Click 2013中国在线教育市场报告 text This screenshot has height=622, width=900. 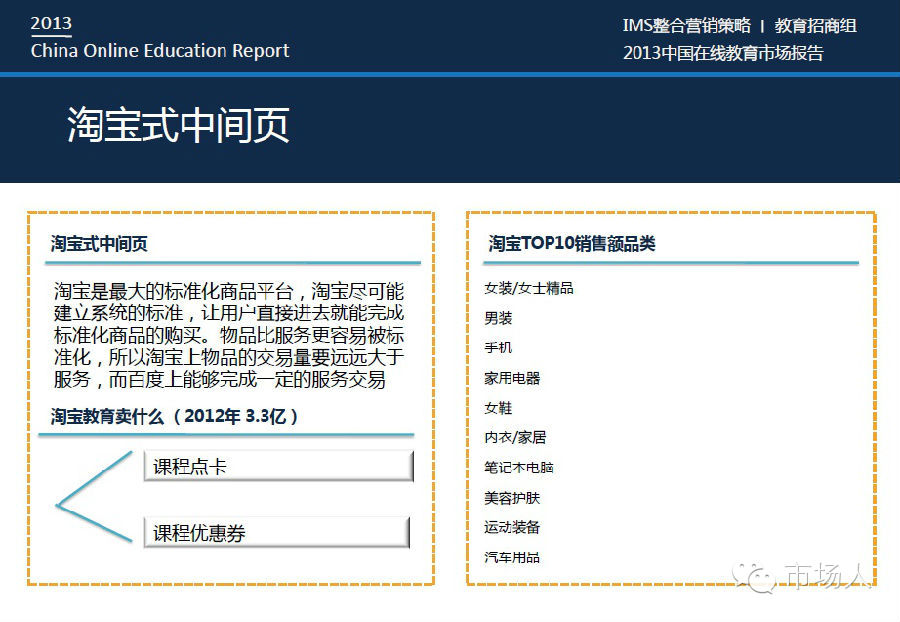click(723, 53)
